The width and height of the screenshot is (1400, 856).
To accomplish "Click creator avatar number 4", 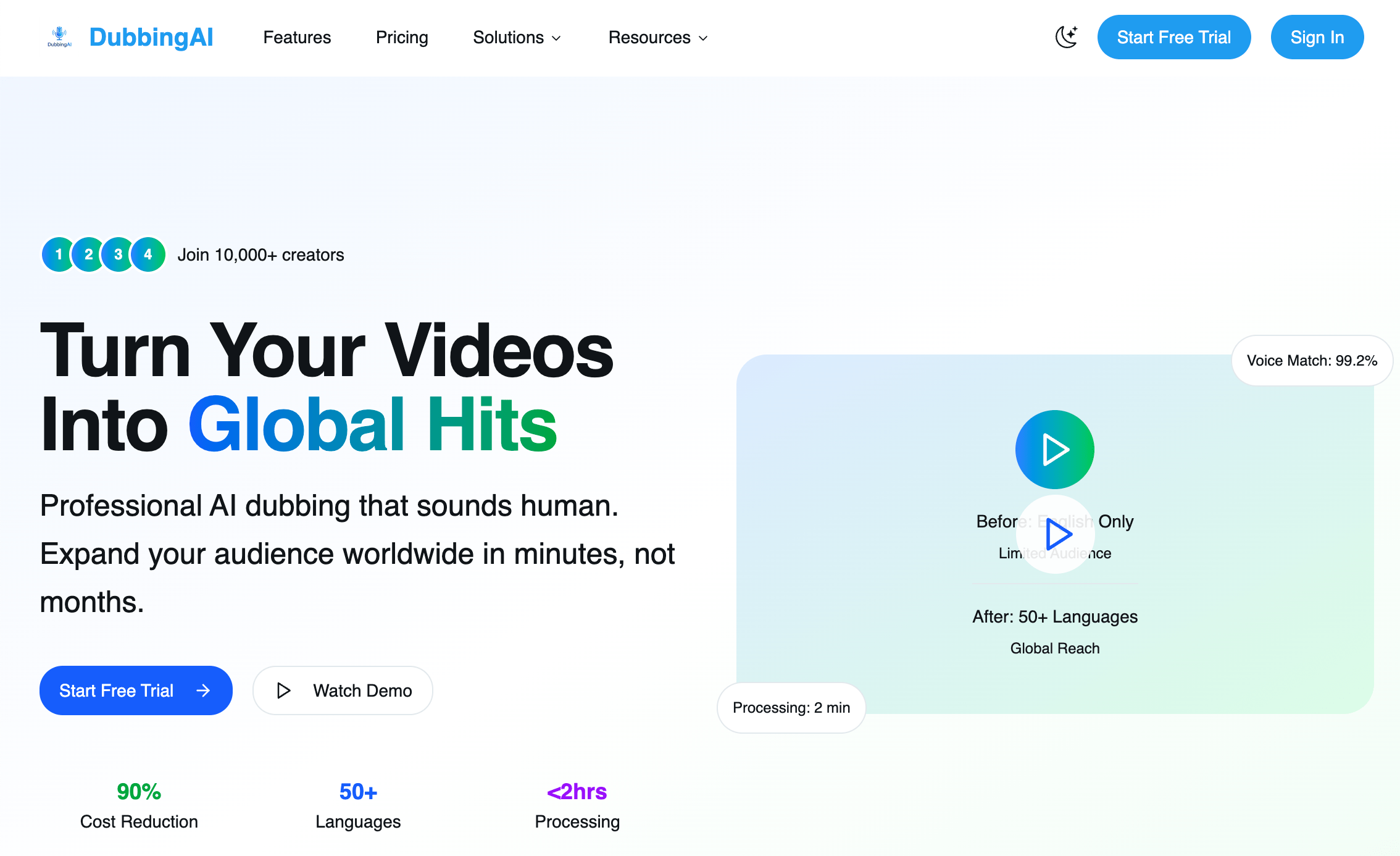I will 148,254.
